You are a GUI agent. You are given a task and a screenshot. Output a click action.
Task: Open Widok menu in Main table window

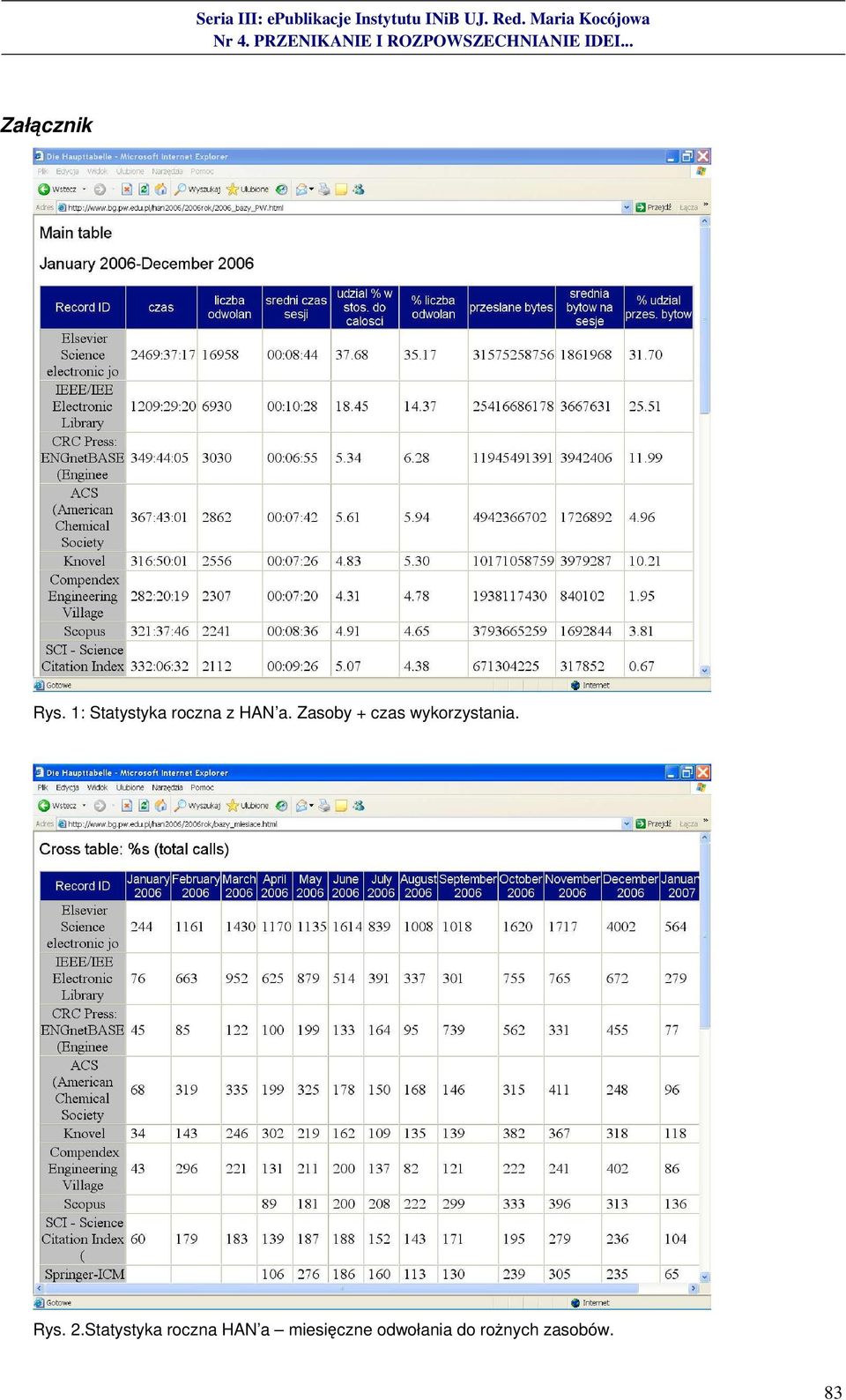coord(98,172)
